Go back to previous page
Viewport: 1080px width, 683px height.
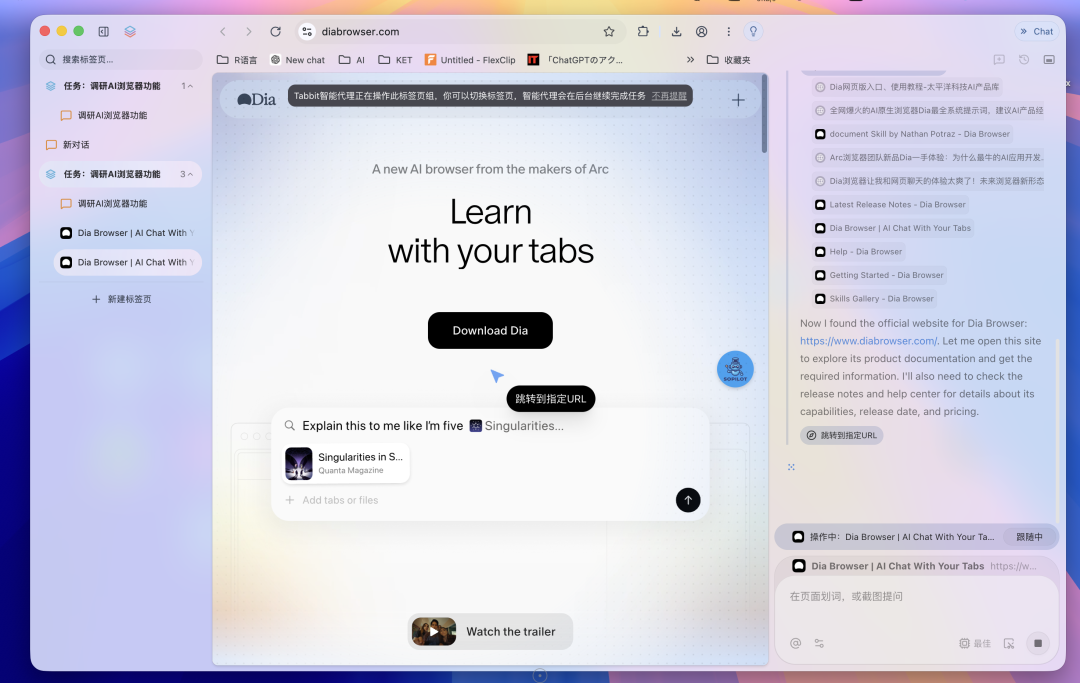pos(222,32)
